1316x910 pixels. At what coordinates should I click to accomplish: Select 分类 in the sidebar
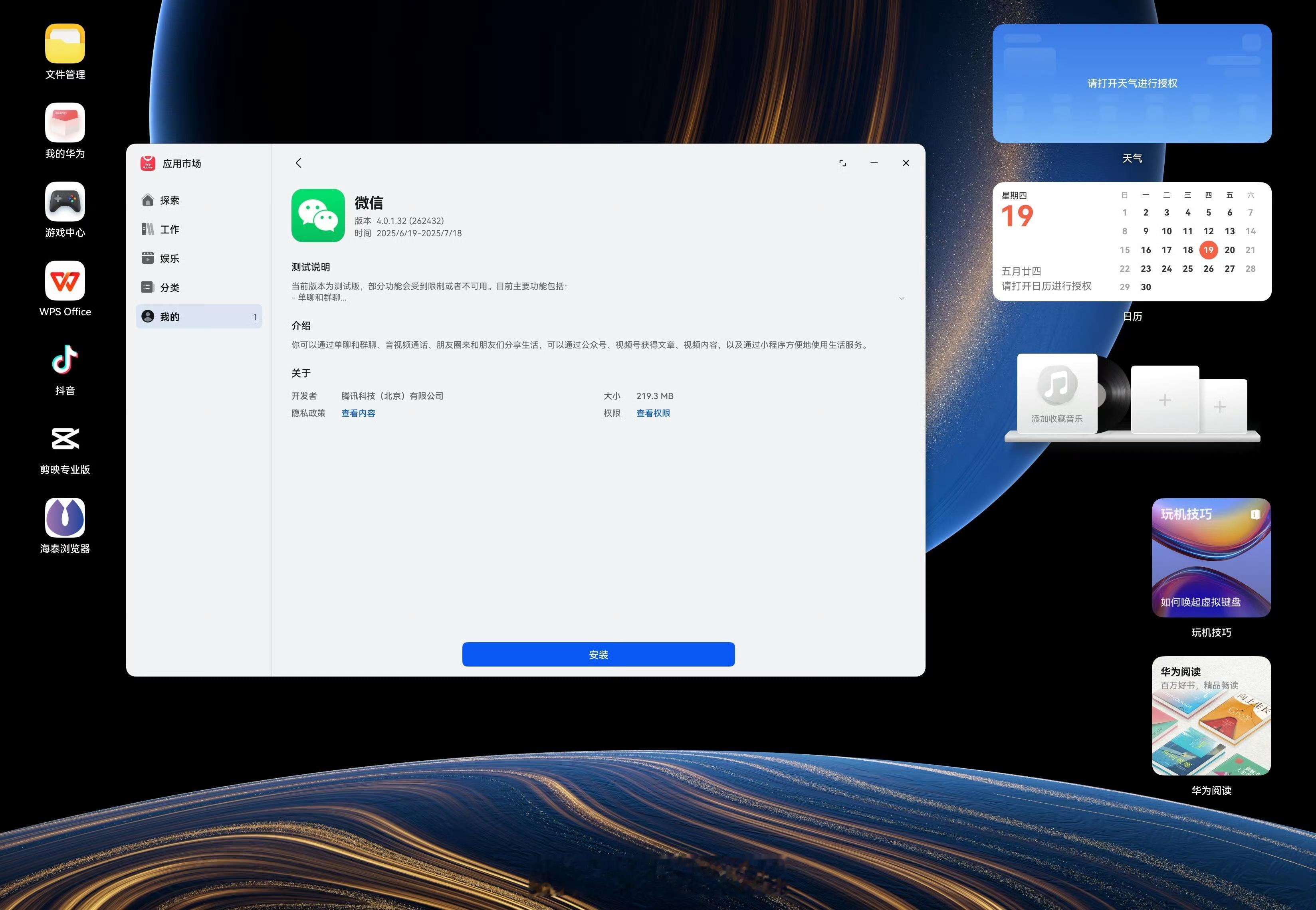(x=199, y=287)
